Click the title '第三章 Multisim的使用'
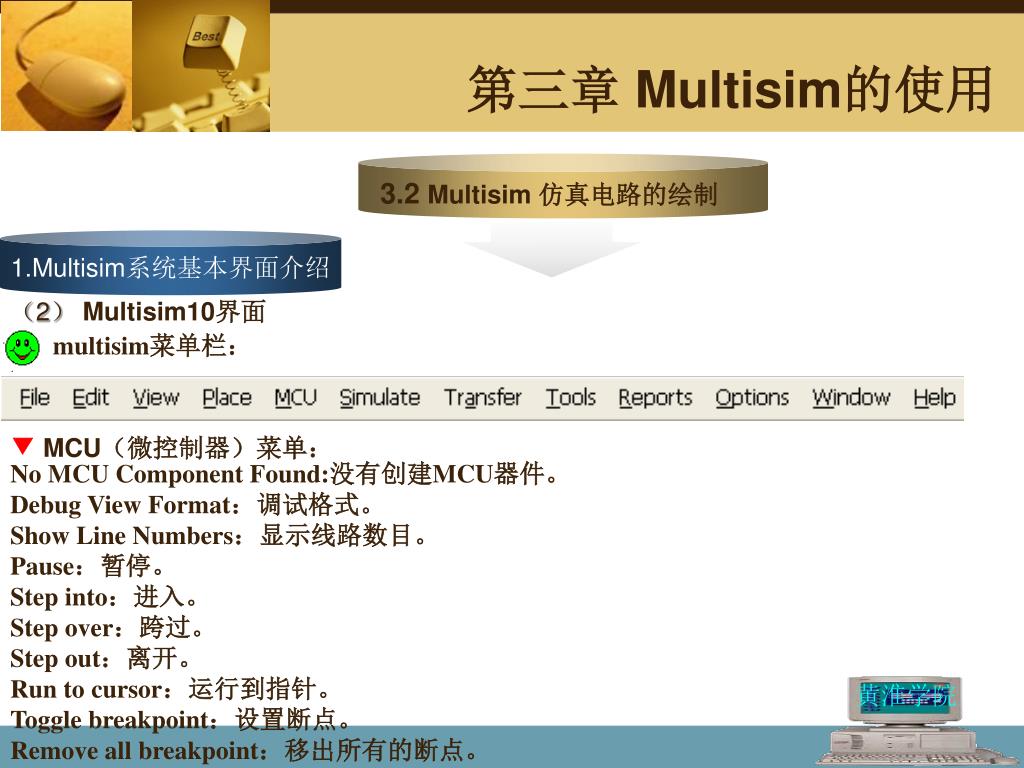 (x=729, y=89)
